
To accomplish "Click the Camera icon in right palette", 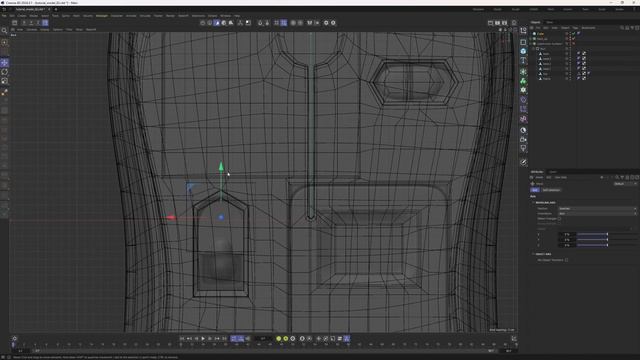I will pyautogui.click(x=523, y=140).
